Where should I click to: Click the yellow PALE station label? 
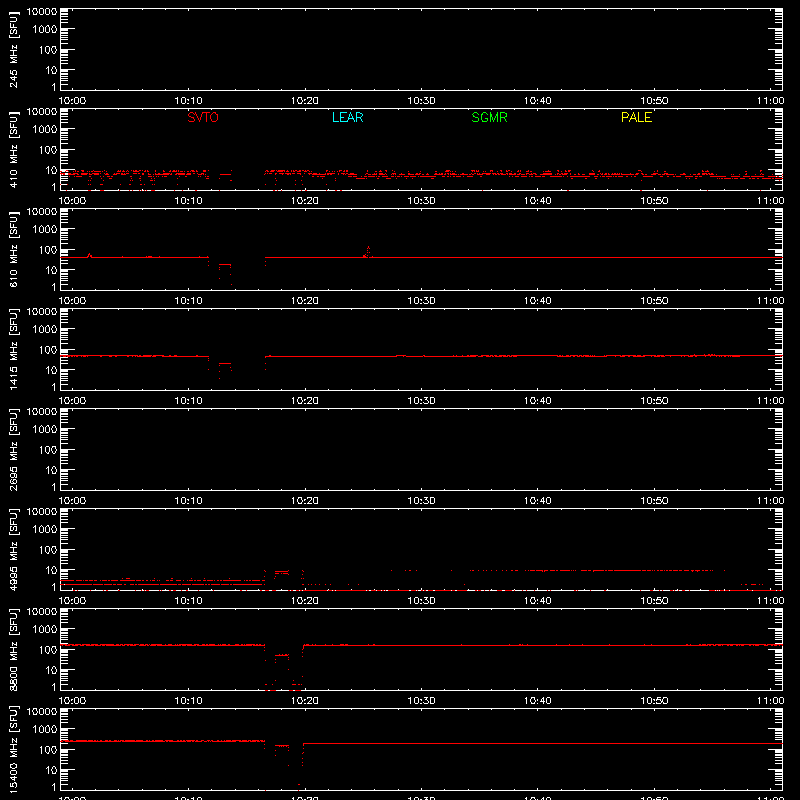636,117
